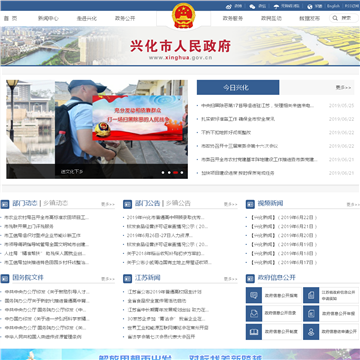Open 政务服务 navigation menu
The image size is (360, 360).
click(233, 18)
